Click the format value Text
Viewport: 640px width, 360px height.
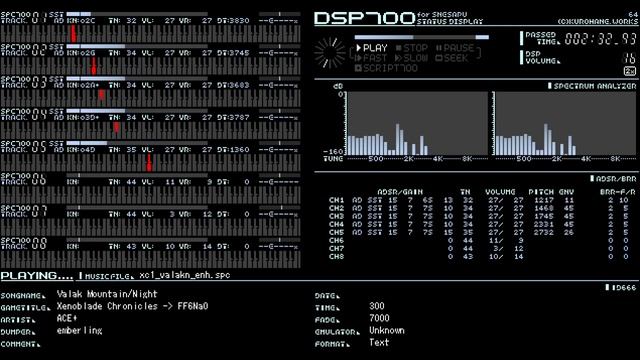[x=379, y=343]
